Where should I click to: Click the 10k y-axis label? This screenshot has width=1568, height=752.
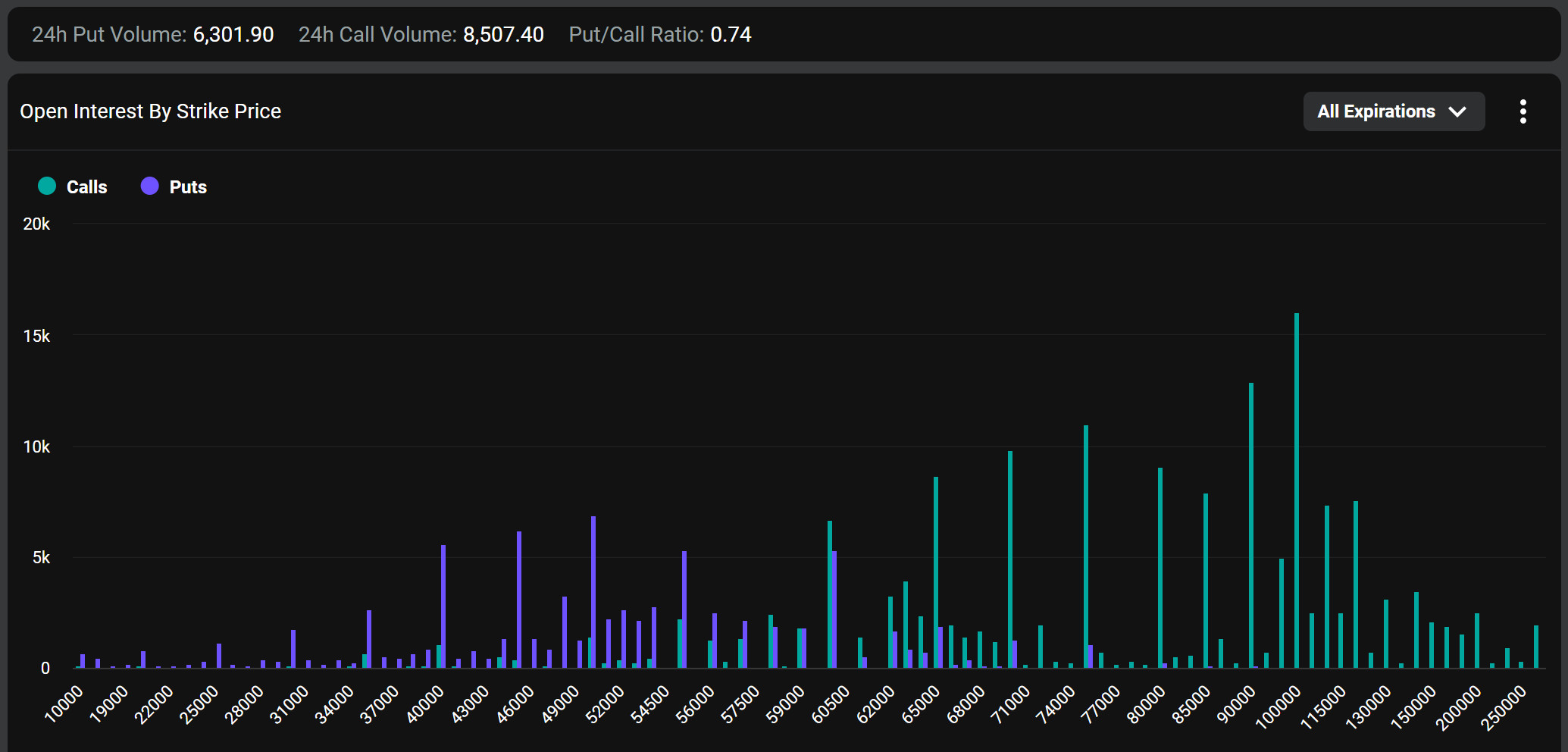[x=36, y=446]
